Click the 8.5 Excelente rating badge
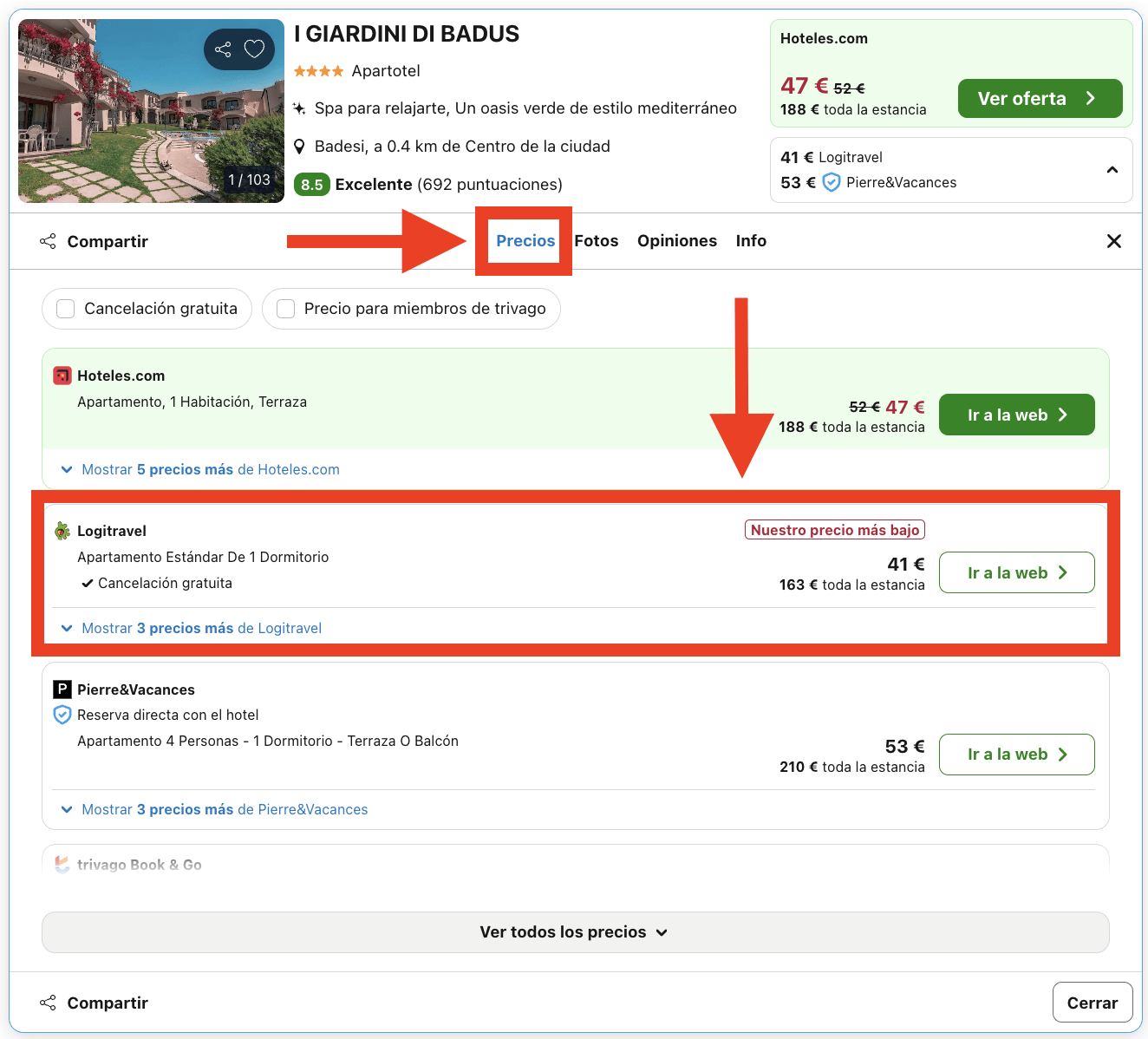 312,184
